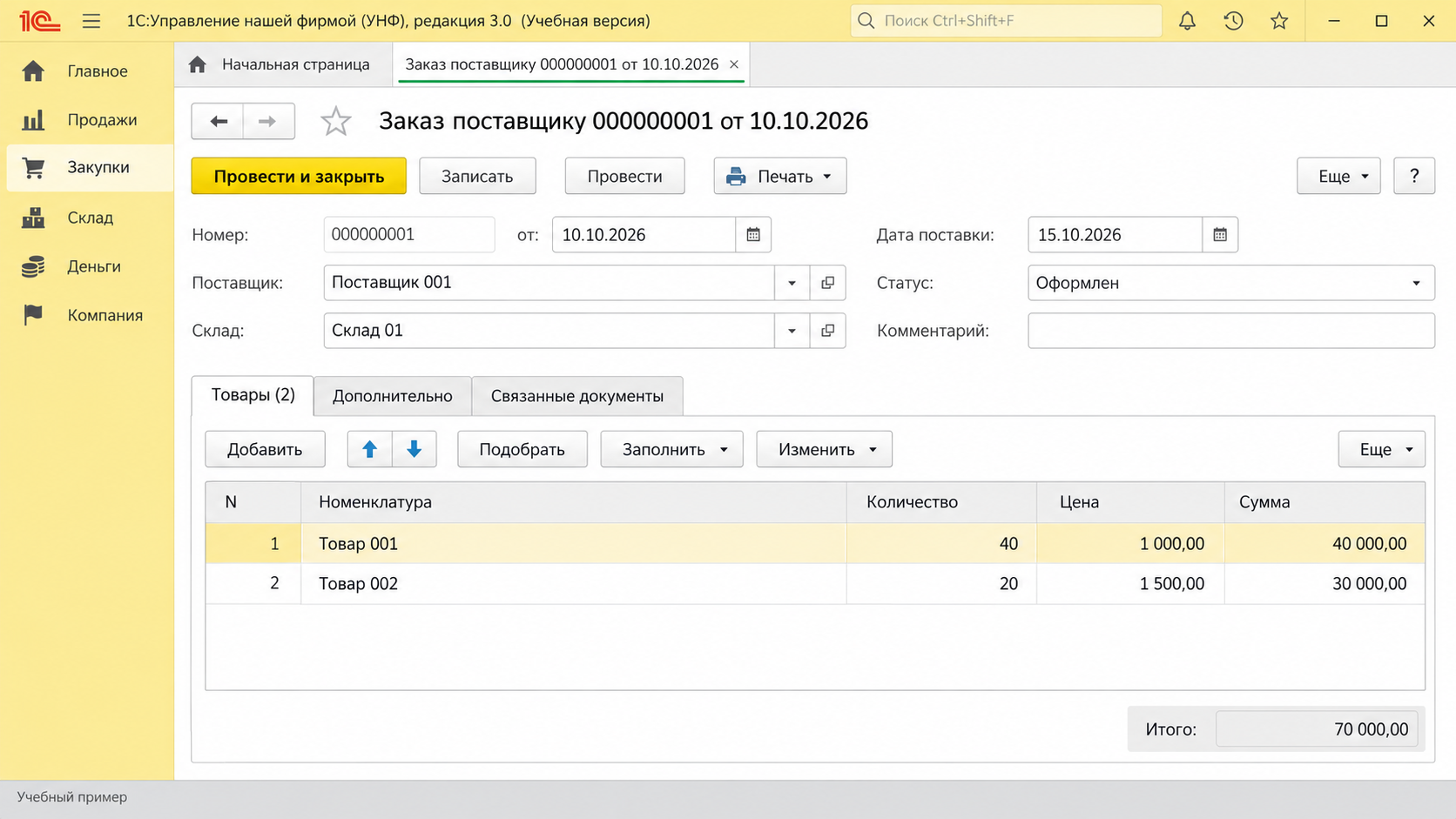Select the Товар 002 row cell
This screenshot has width=1456, height=819.
point(573,584)
